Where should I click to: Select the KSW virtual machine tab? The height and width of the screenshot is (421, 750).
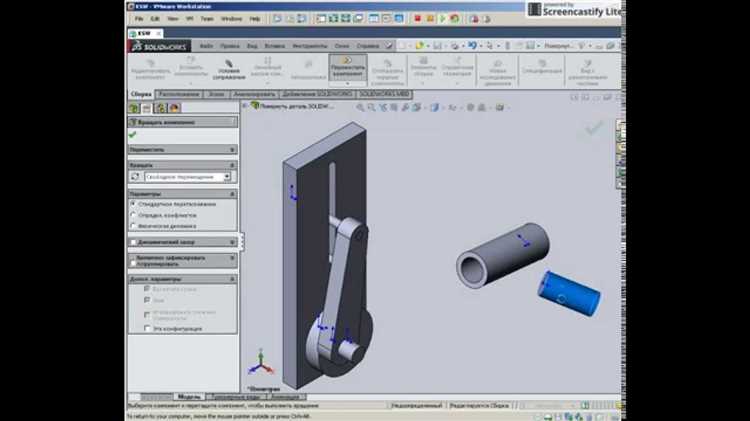(145, 33)
